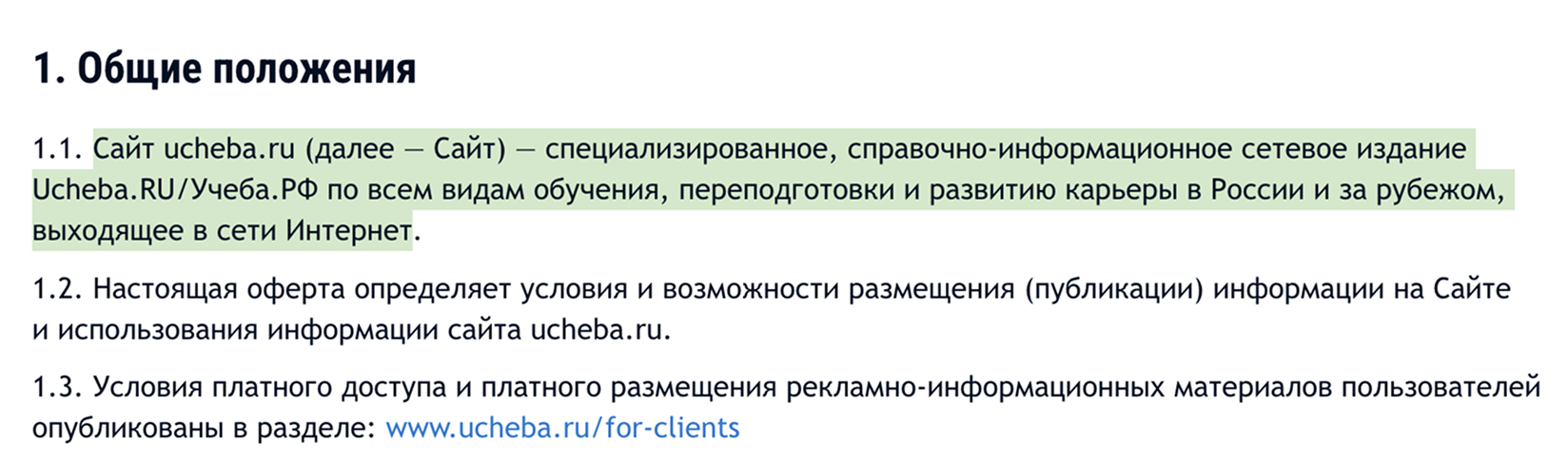Click the word "переподготовки" in the highlighted passage

coord(787,190)
